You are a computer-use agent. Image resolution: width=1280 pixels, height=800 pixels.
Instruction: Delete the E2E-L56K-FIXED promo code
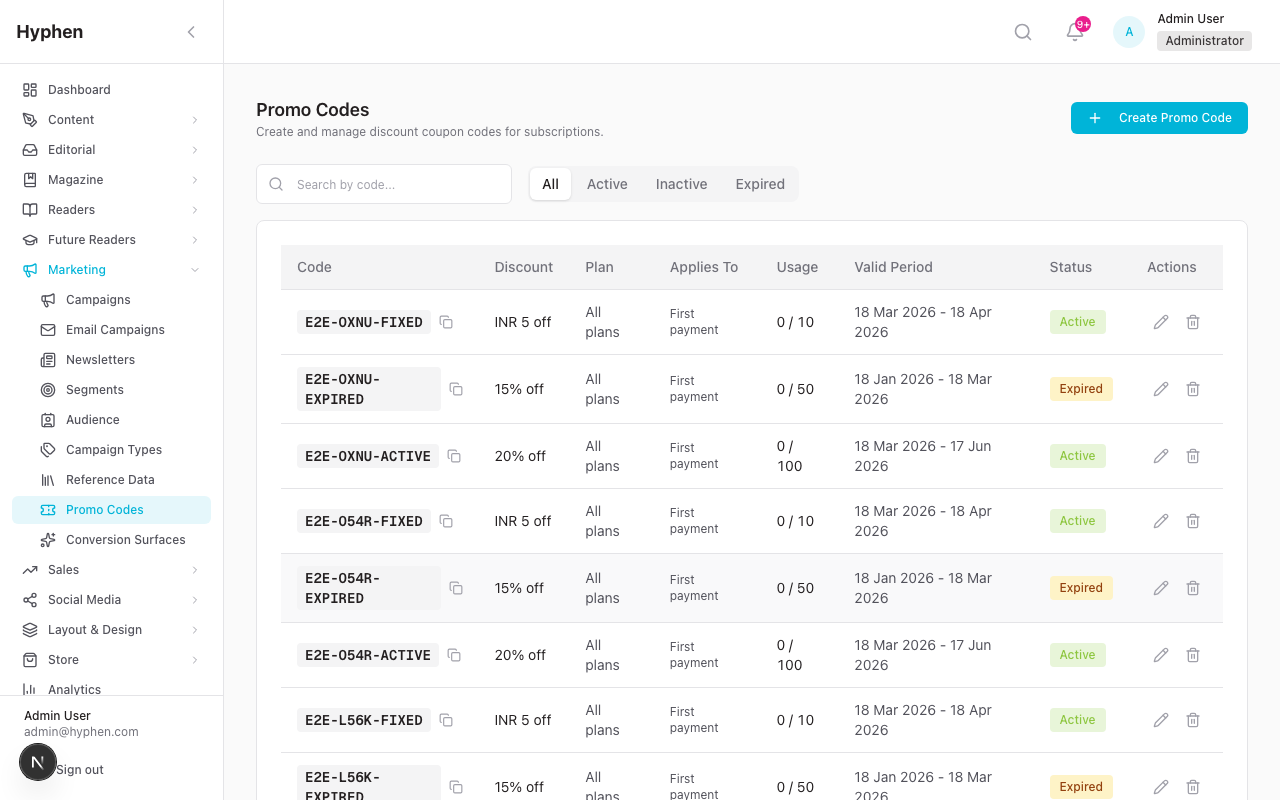click(1193, 720)
